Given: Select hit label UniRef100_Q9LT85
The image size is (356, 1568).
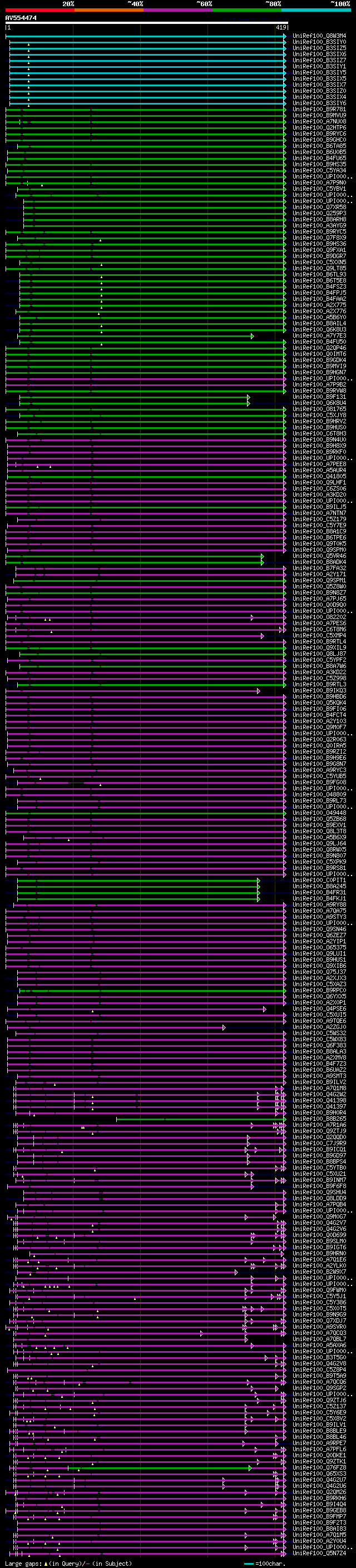Looking at the screenshot, I should pyautogui.click(x=319, y=268).
